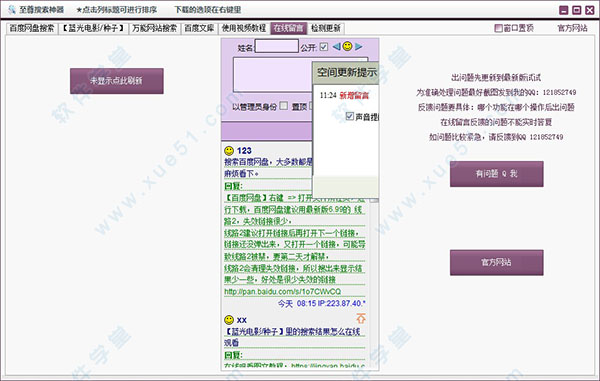Click the large purple 官方网站 button

(497, 262)
